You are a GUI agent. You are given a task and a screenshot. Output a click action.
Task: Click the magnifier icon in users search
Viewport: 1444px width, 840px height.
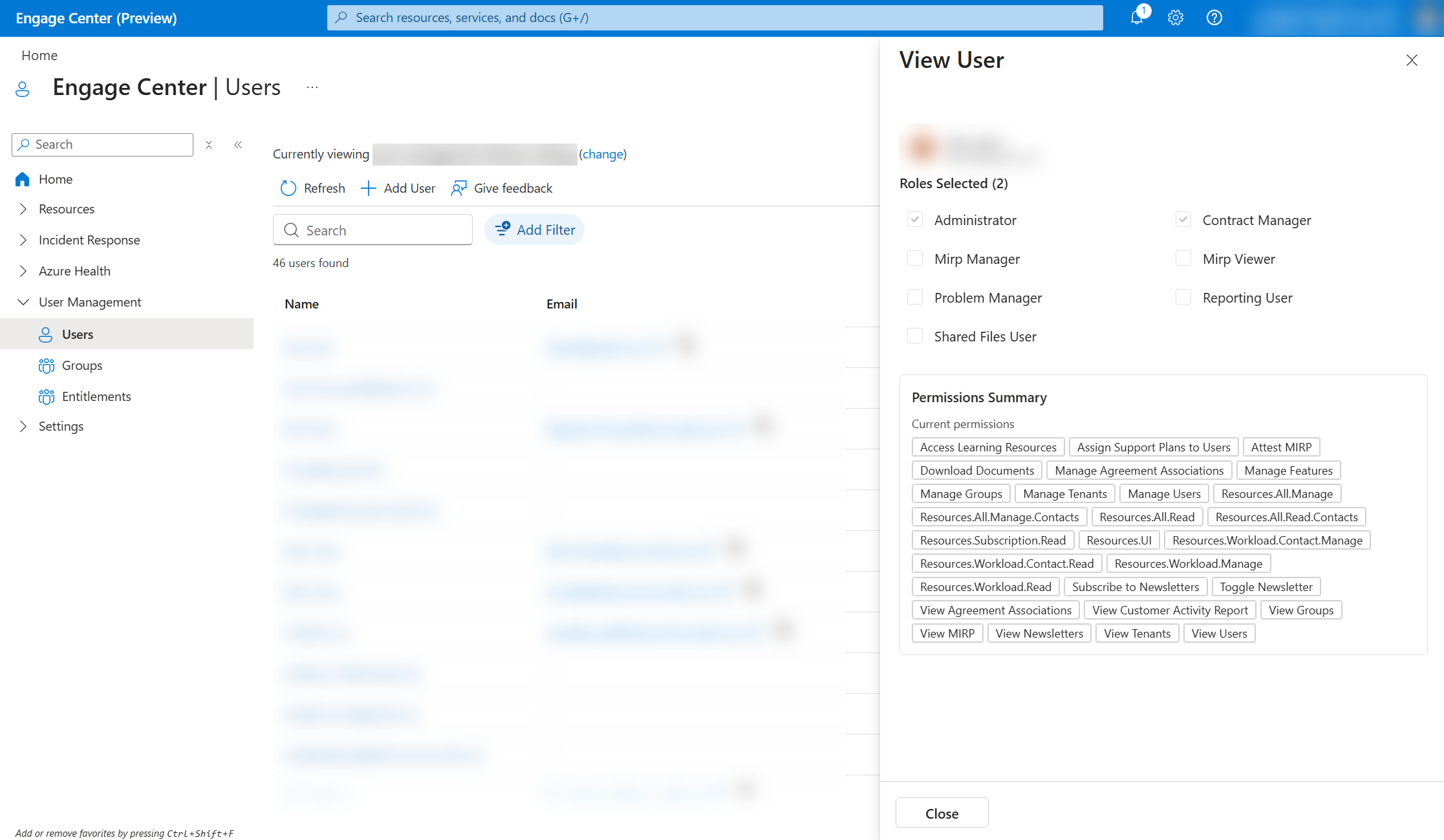(292, 230)
